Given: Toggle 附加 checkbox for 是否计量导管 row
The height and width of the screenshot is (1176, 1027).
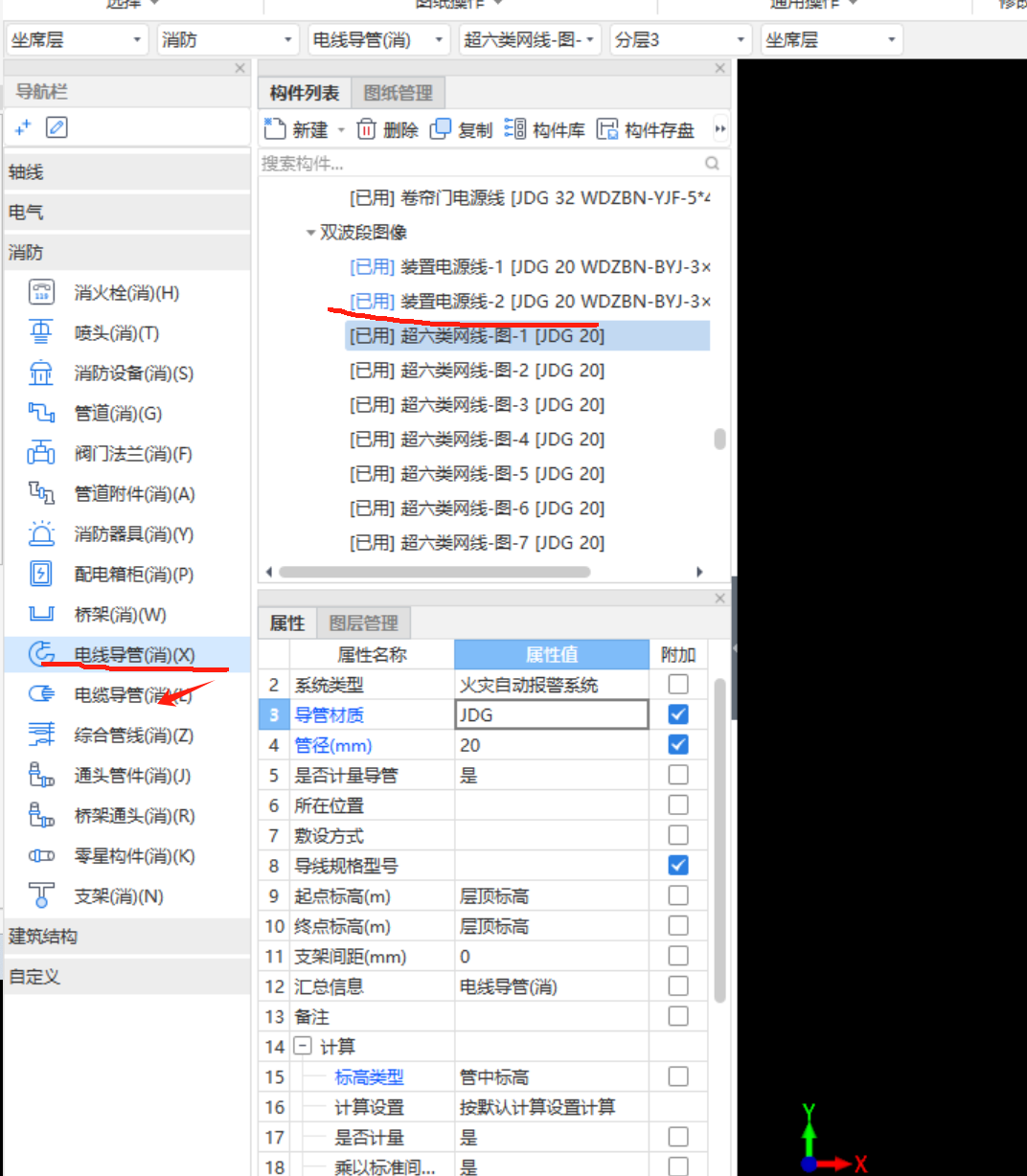Looking at the screenshot, I should click(678, 775).
